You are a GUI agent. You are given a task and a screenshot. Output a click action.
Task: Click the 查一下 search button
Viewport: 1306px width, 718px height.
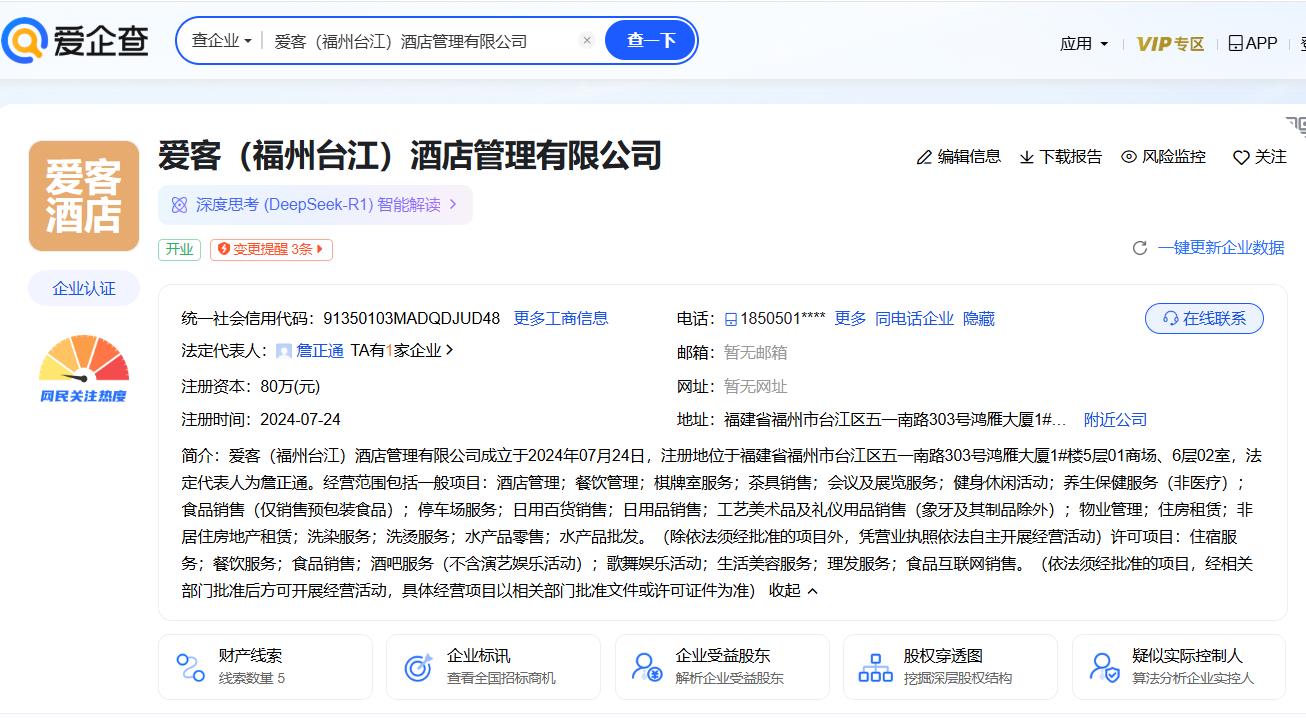651,40
